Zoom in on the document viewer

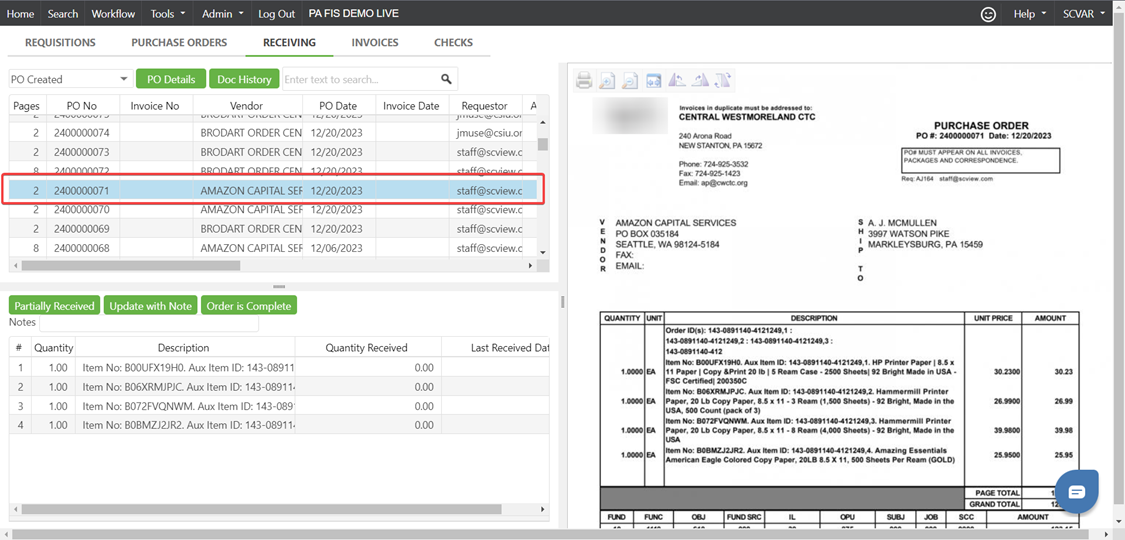(x=607, y=81)
